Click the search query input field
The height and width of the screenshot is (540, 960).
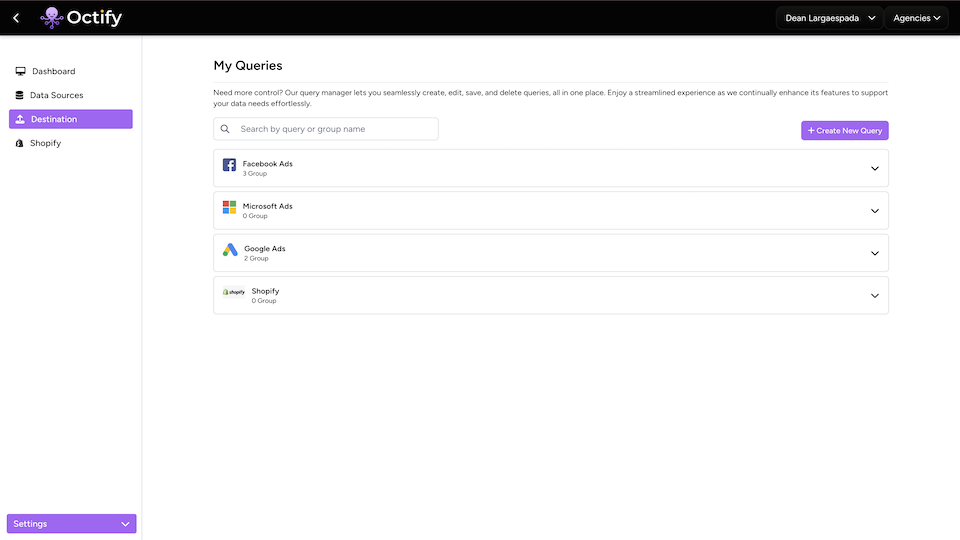326,129
